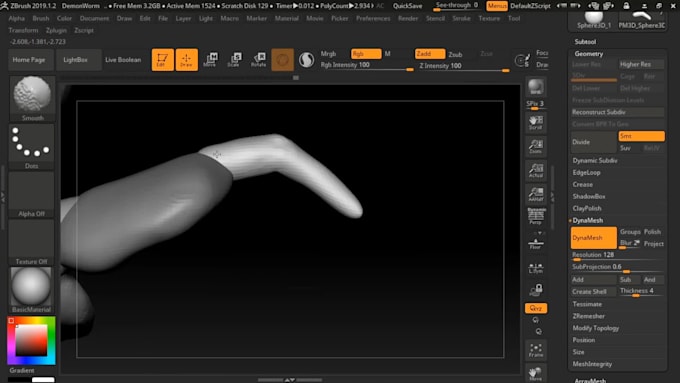Click the AAHalf icon
Viewport: 680px width, 383px height.
[x=536, y=194]
